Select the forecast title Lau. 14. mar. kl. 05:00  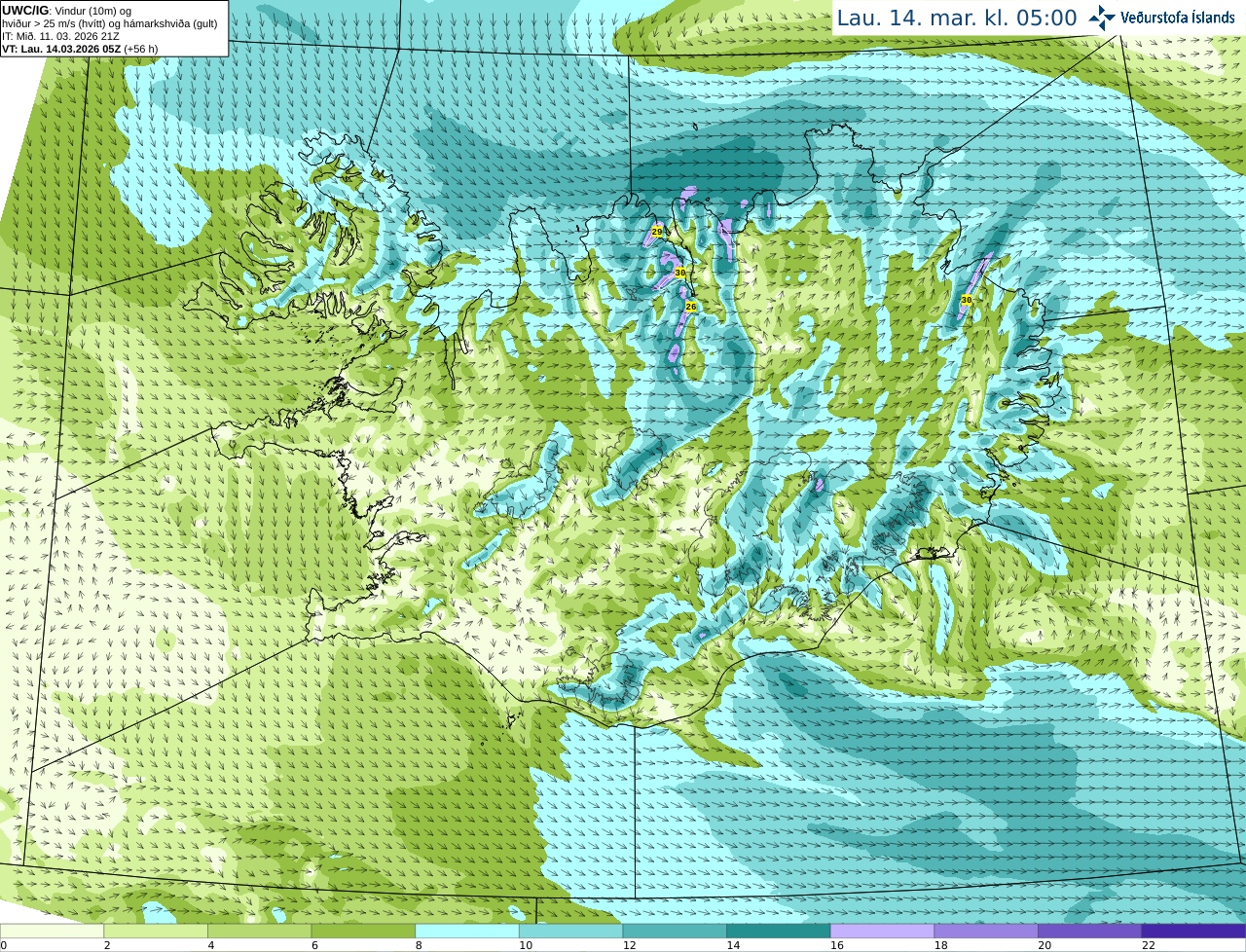point(957,18)
